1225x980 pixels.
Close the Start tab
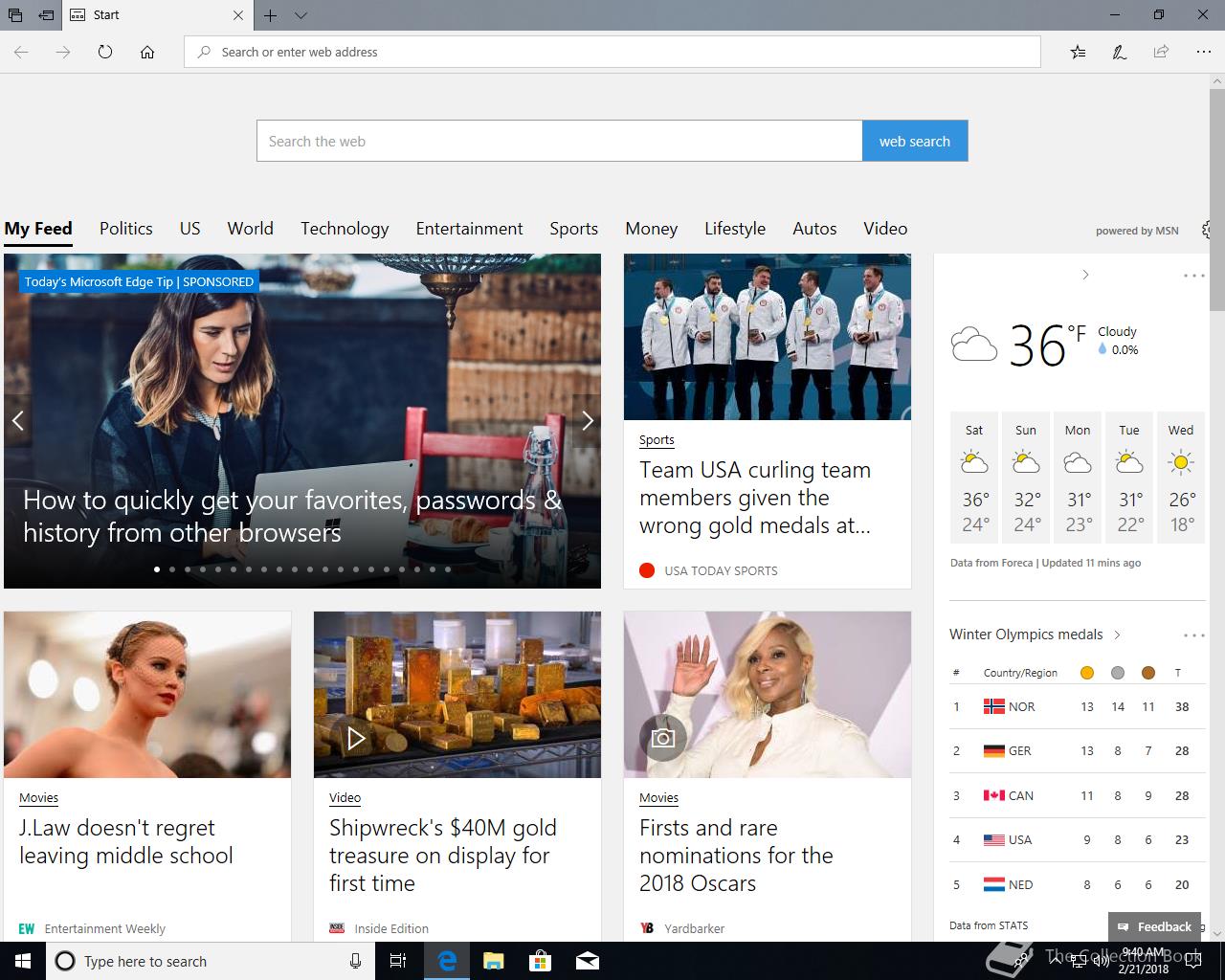pos(238,15)
